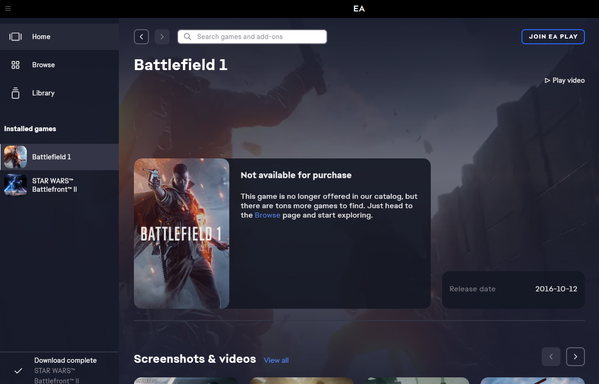The image size is (599, 384).
Task: Select STAR WARS Battlefront II in installed games
Action: [x=59, y=185]
